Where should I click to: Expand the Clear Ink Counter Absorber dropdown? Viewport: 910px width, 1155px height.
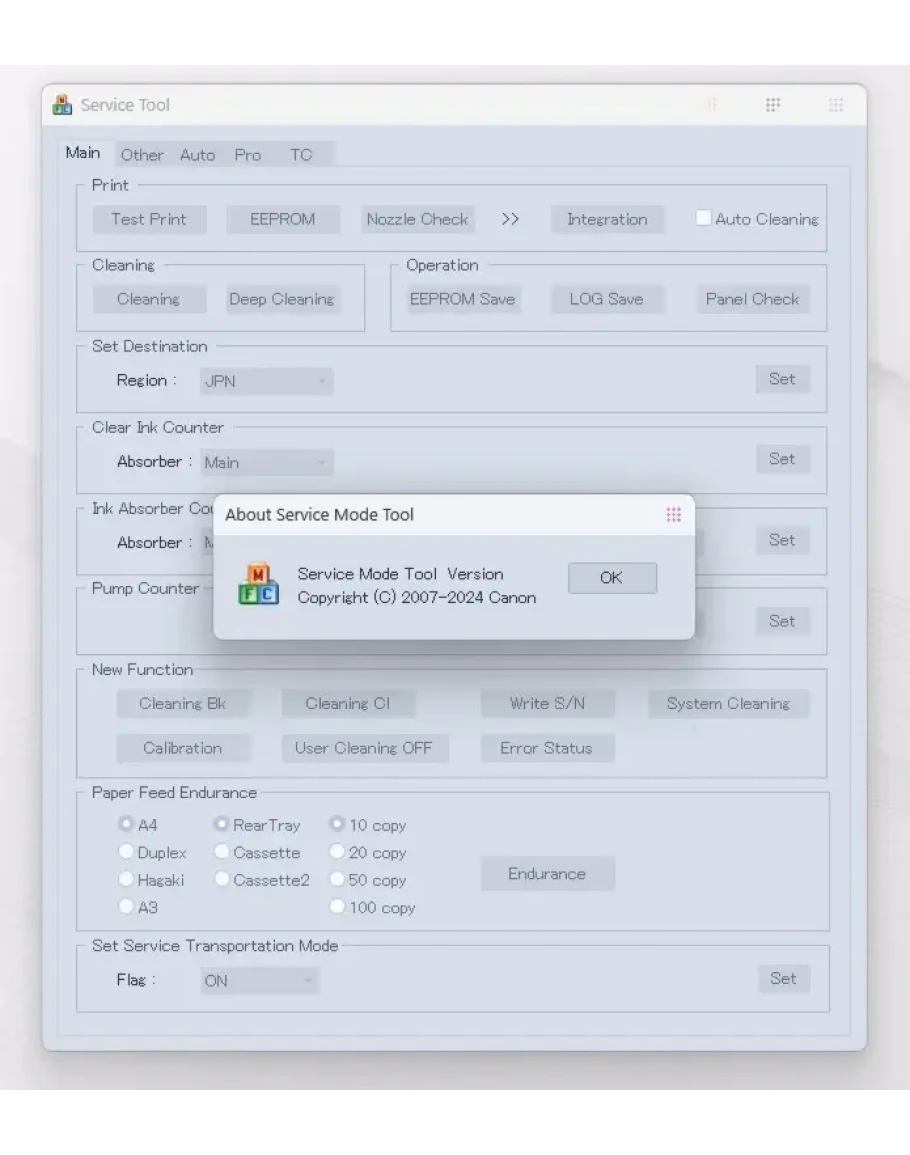[x=266, y=462]
